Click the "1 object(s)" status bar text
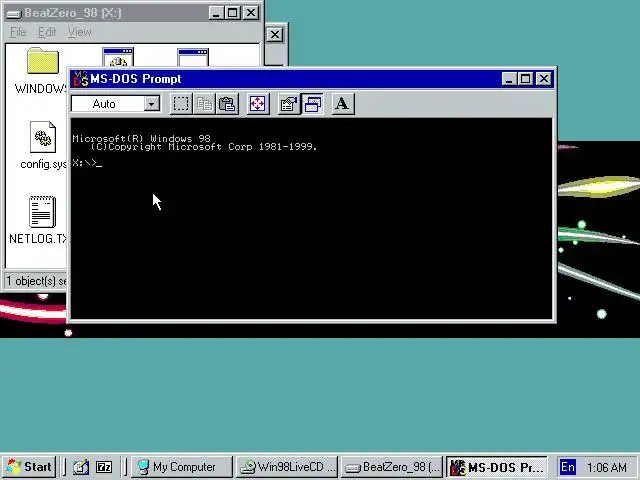The width and height of the screenshot is (640, 480). click(36, 281)
